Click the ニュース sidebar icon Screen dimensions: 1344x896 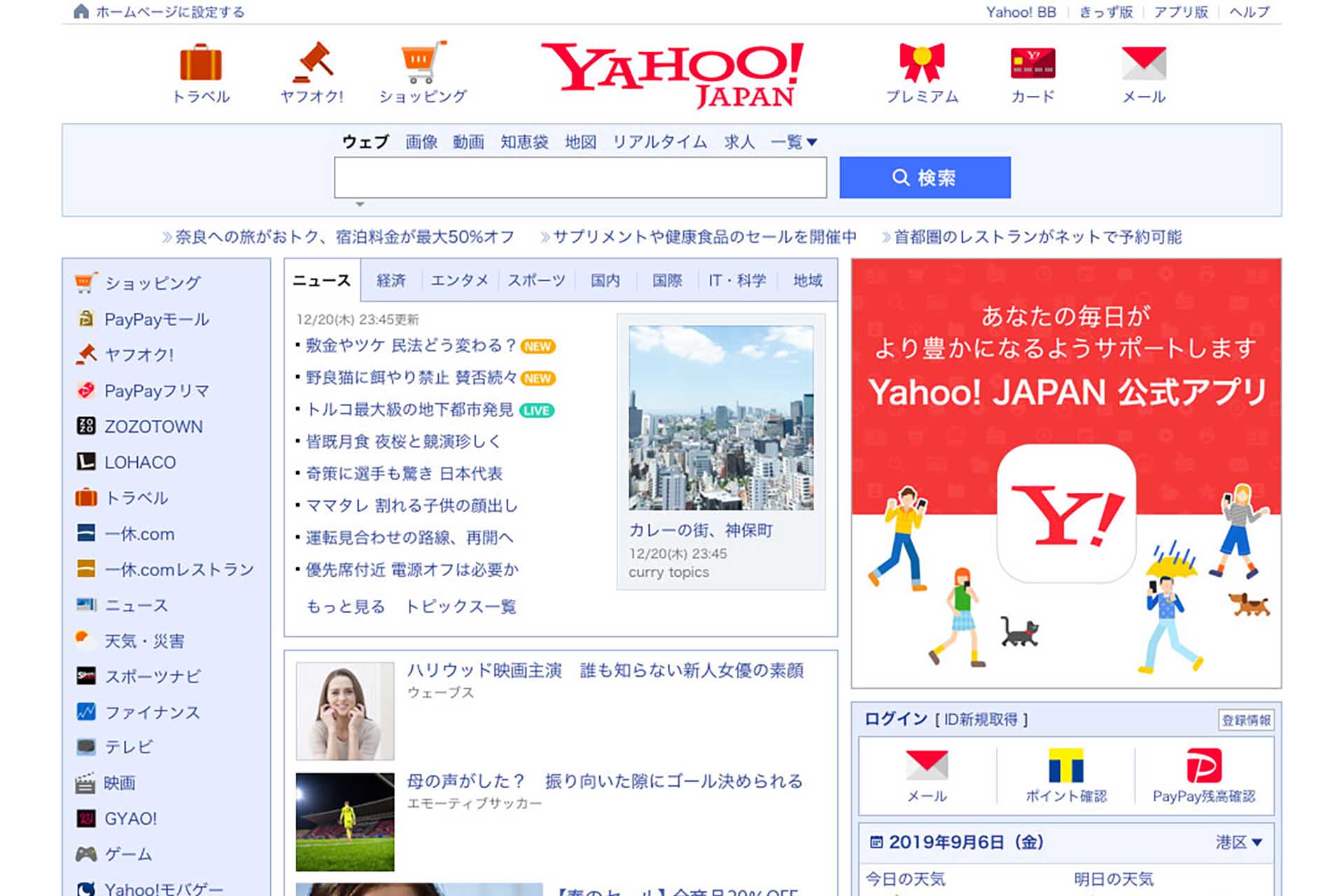(x=86, y=604)
